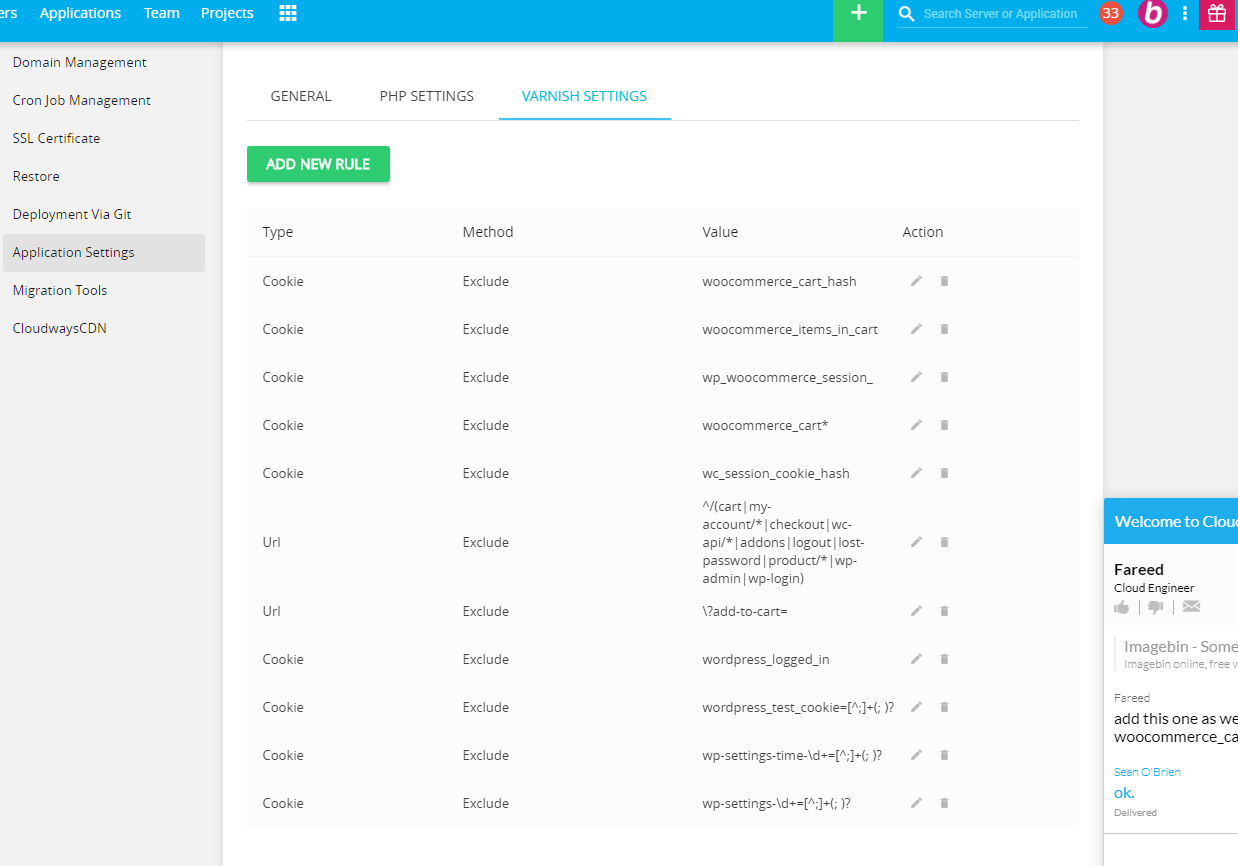Delete the wp-settings-time rule

pyautogui.click(x=944, y=755)
